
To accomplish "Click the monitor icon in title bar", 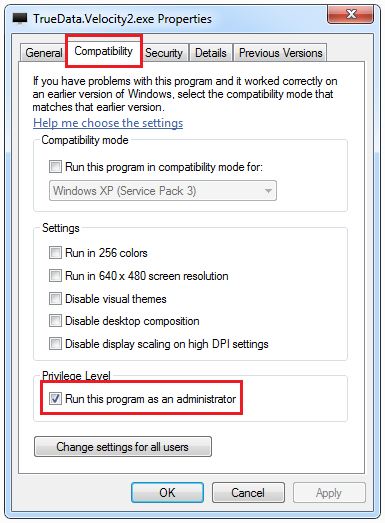I will click(20, 19).
